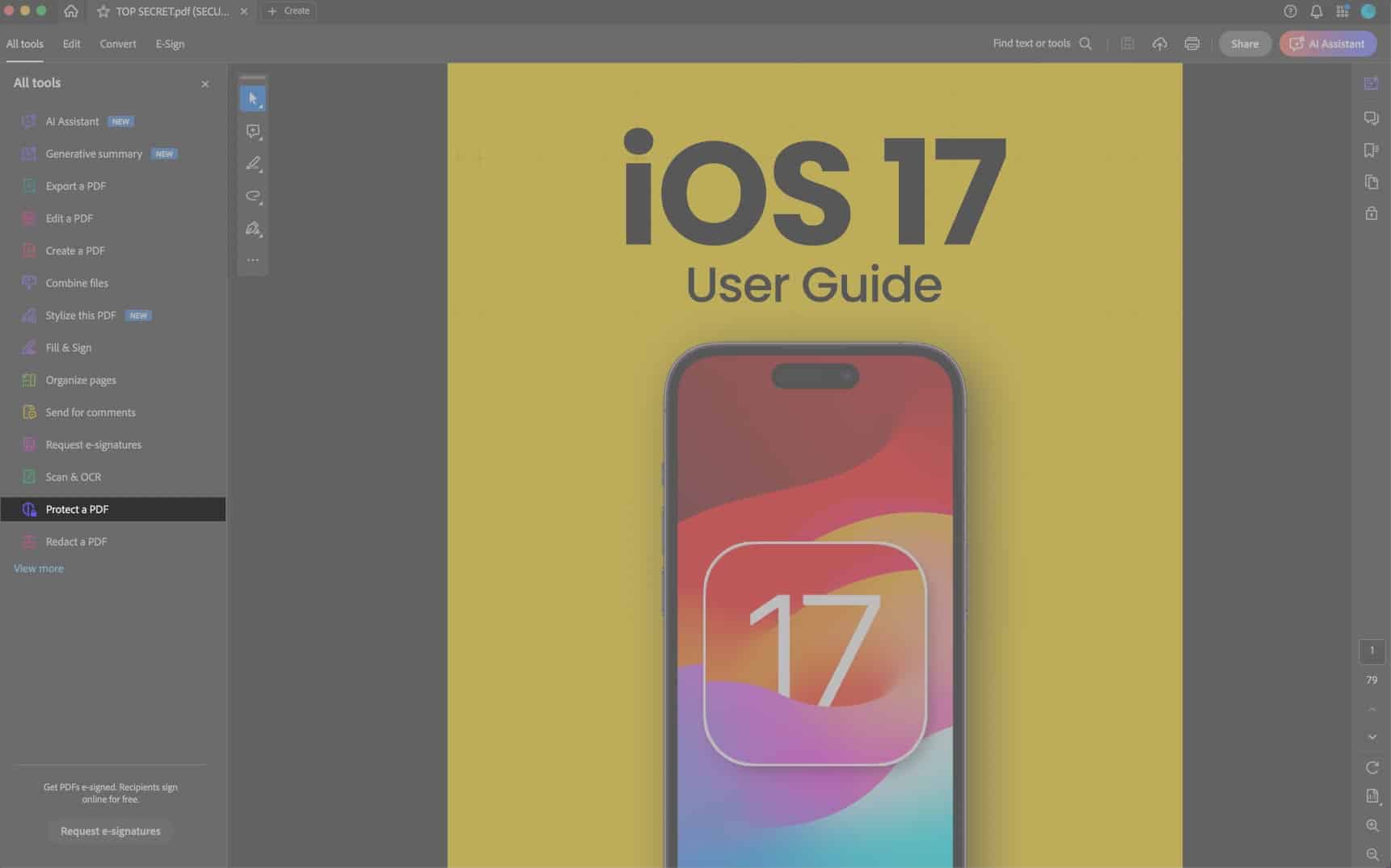Open the Help icon
The height and width of the screenshot is (868, 1391).
tap(1290, 11)
